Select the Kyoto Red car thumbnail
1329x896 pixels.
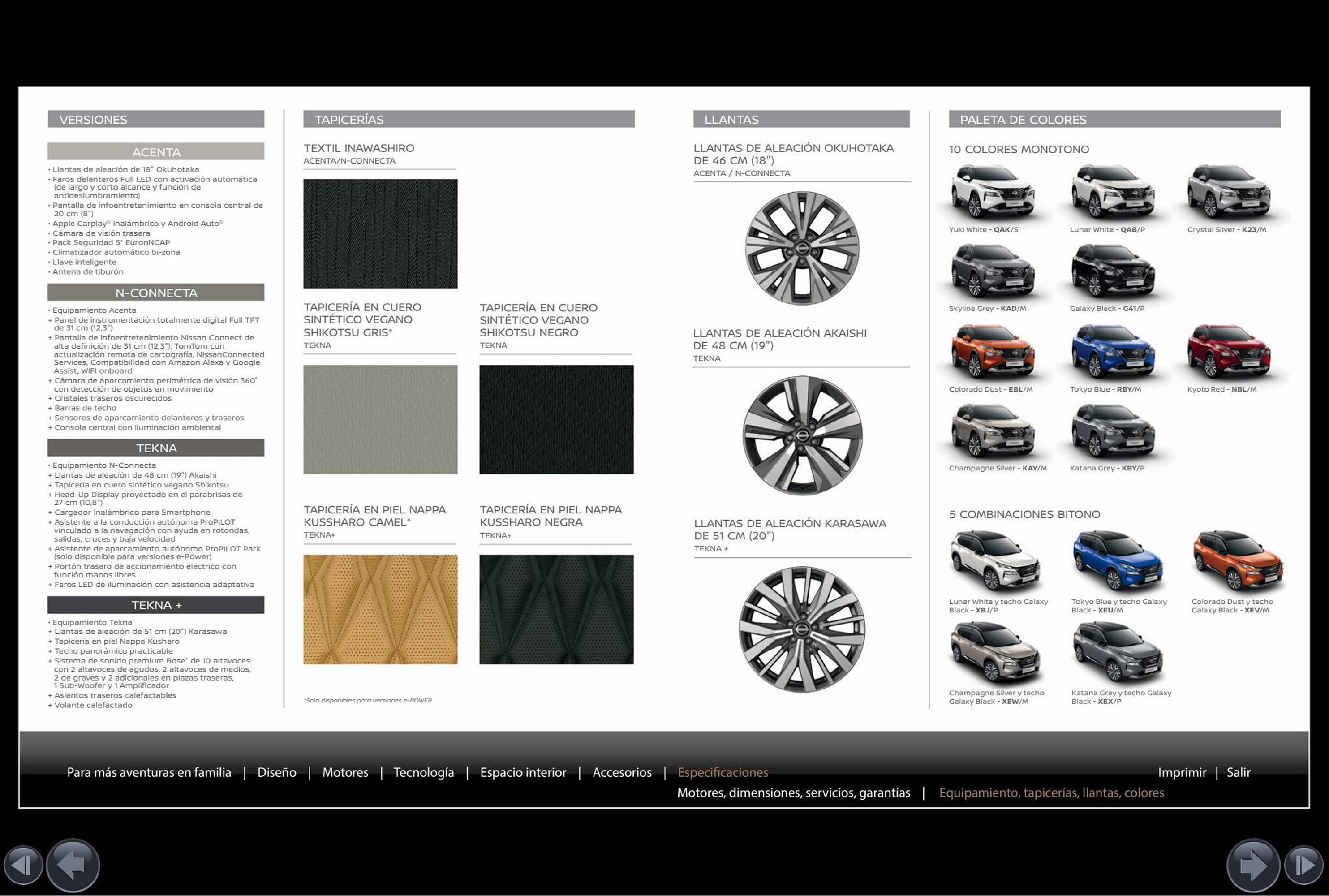tap(1229, 352)
